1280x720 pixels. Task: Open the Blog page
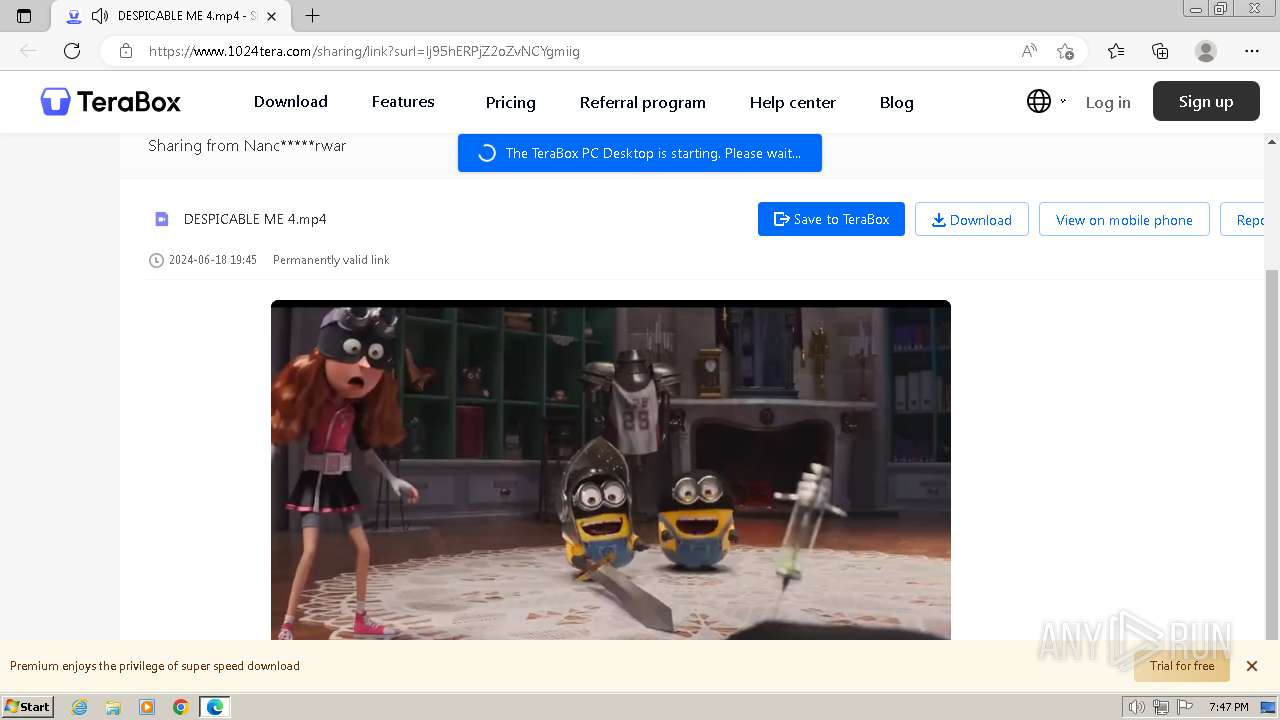coord(896,102)
